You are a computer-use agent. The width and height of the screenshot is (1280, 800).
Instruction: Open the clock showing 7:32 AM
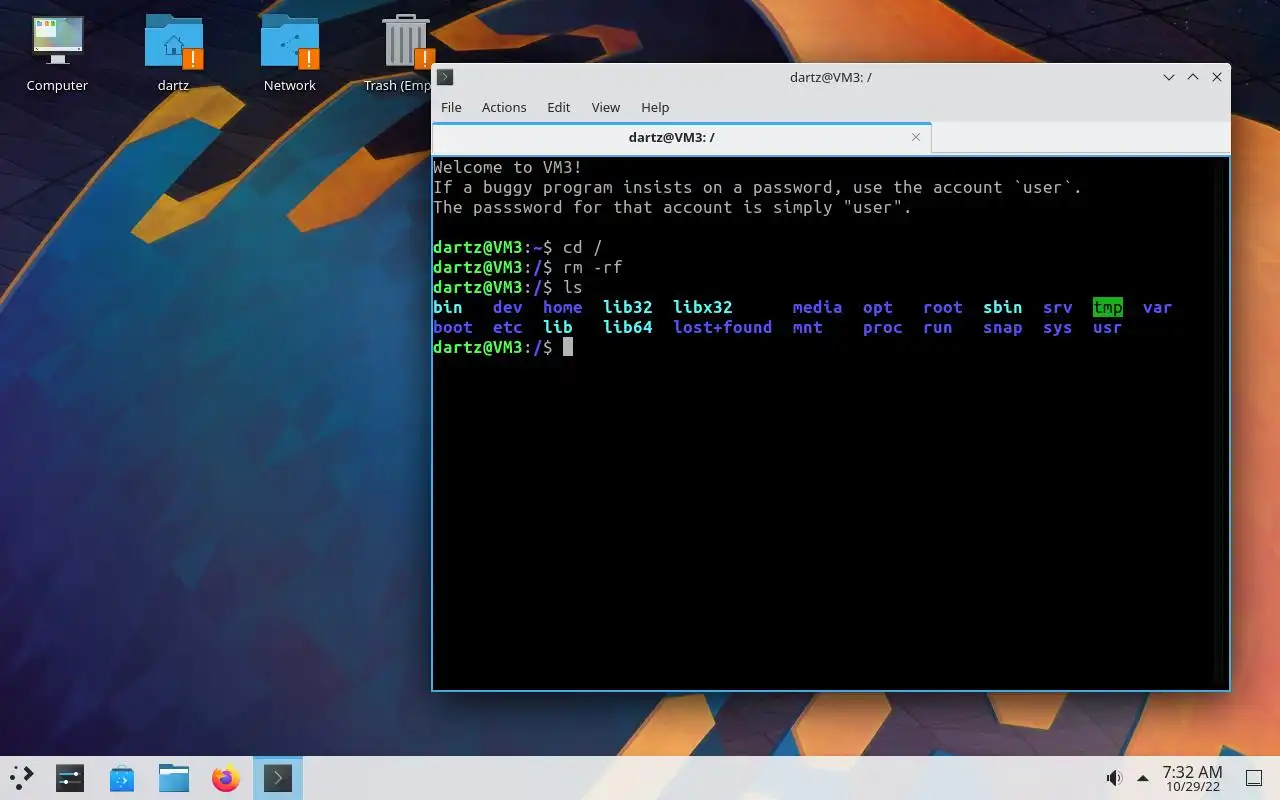pyautogui.click(x=1192, y=778)
